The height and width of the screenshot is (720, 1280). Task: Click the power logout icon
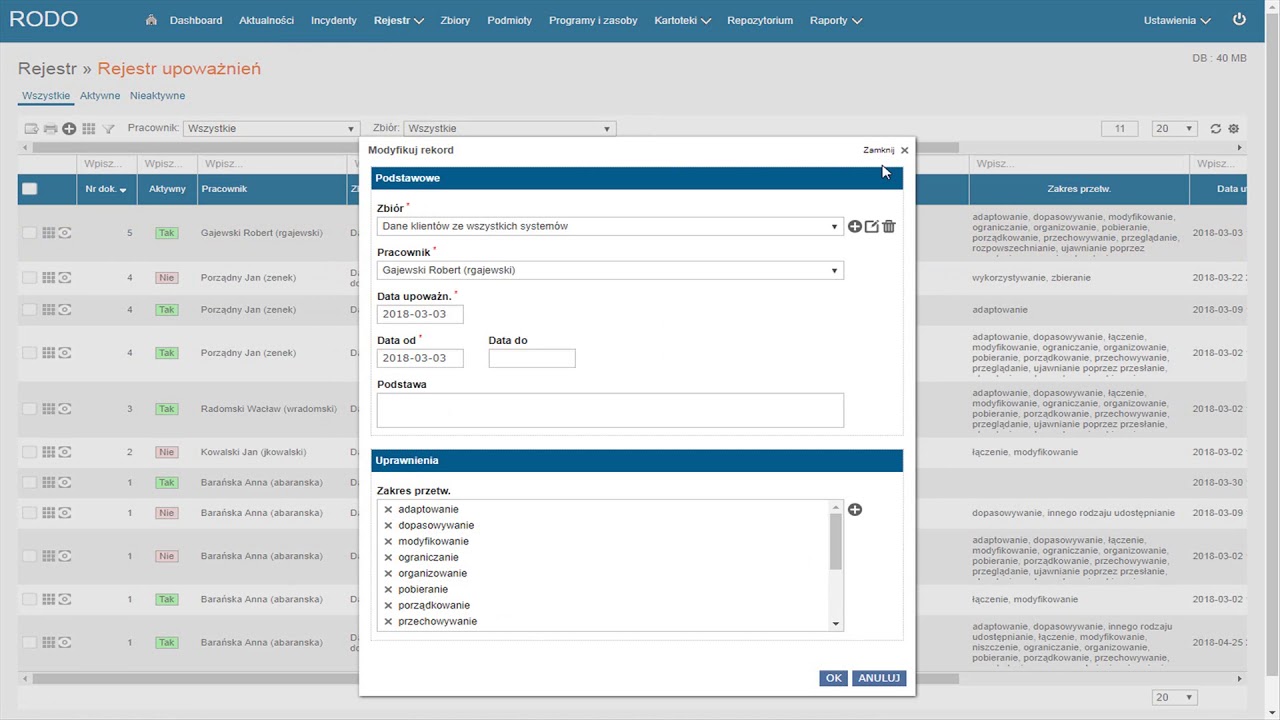[x=1240, y=19]
